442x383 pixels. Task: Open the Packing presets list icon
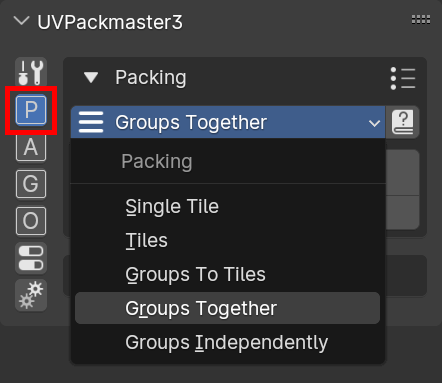403,78
